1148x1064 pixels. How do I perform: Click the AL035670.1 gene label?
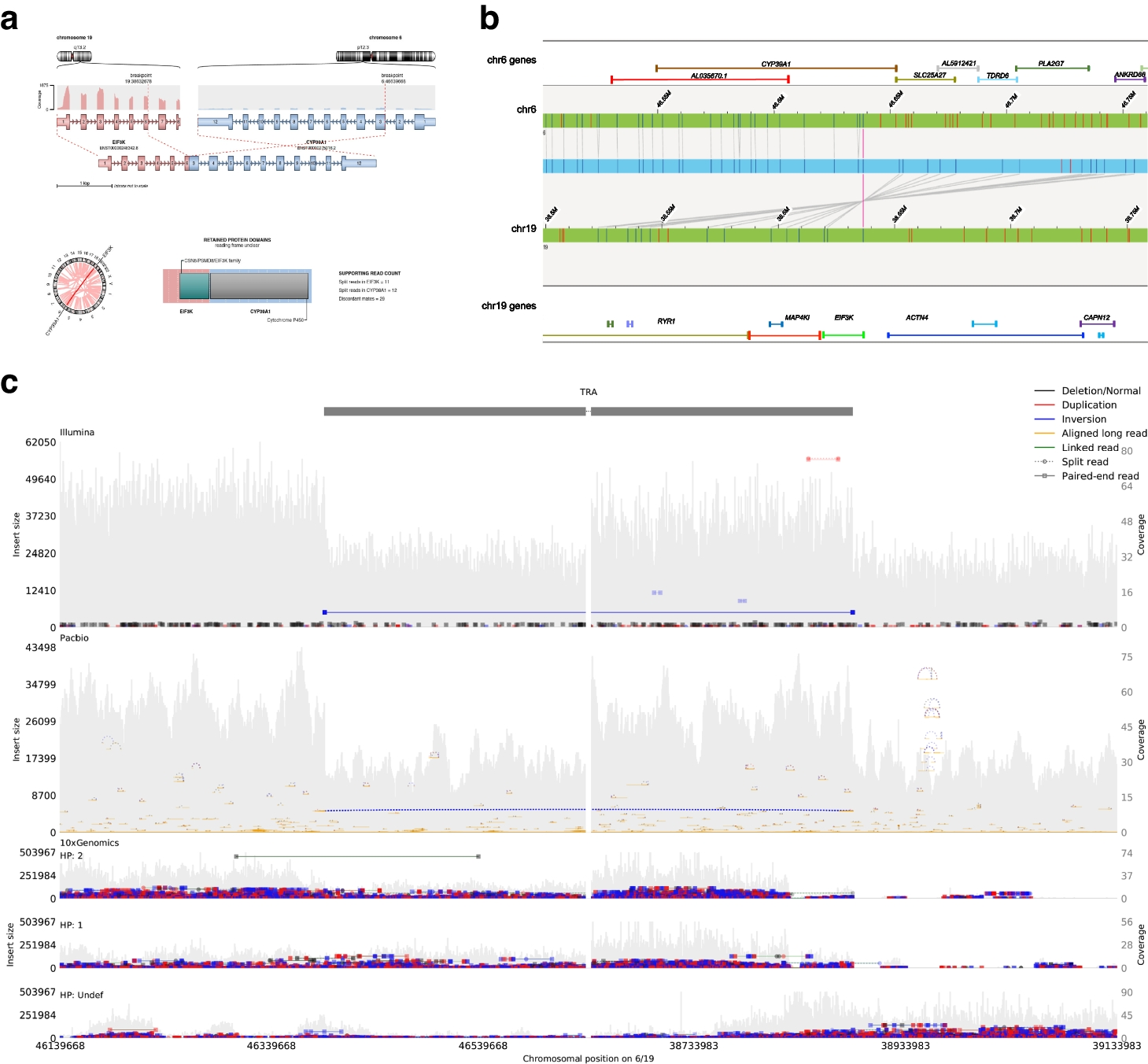coord(709,76)
